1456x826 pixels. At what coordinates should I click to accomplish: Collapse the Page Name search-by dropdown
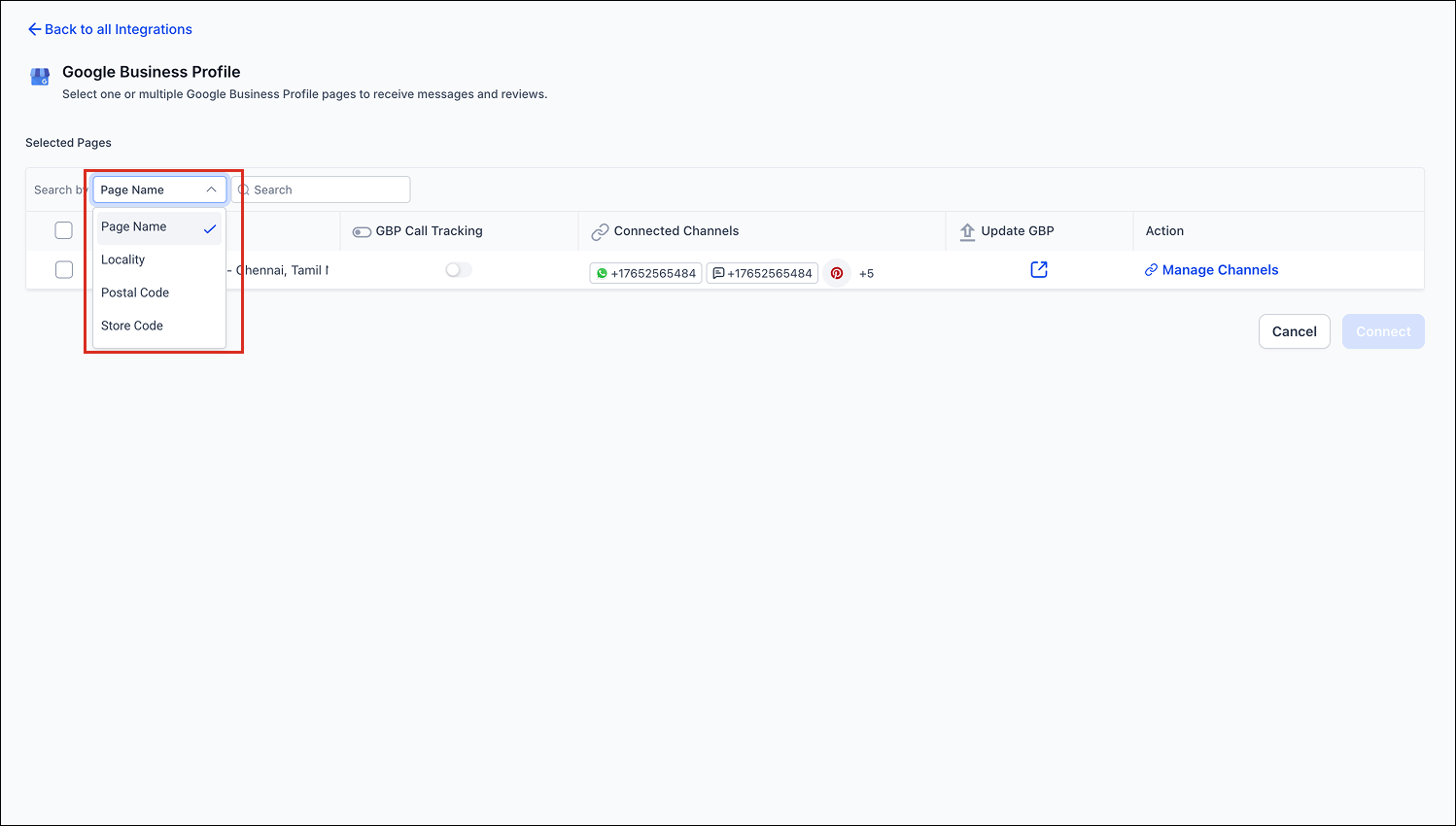[159, 189]
